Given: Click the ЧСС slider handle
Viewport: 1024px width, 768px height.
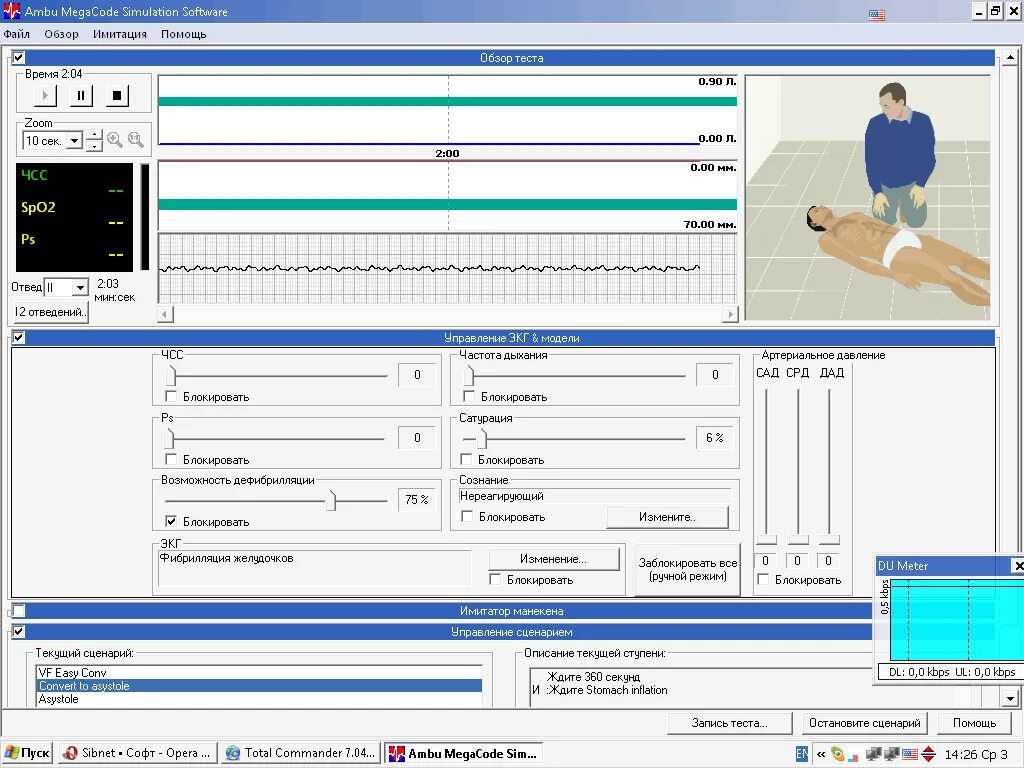Looking at the screenshot, I should [171, 376].
